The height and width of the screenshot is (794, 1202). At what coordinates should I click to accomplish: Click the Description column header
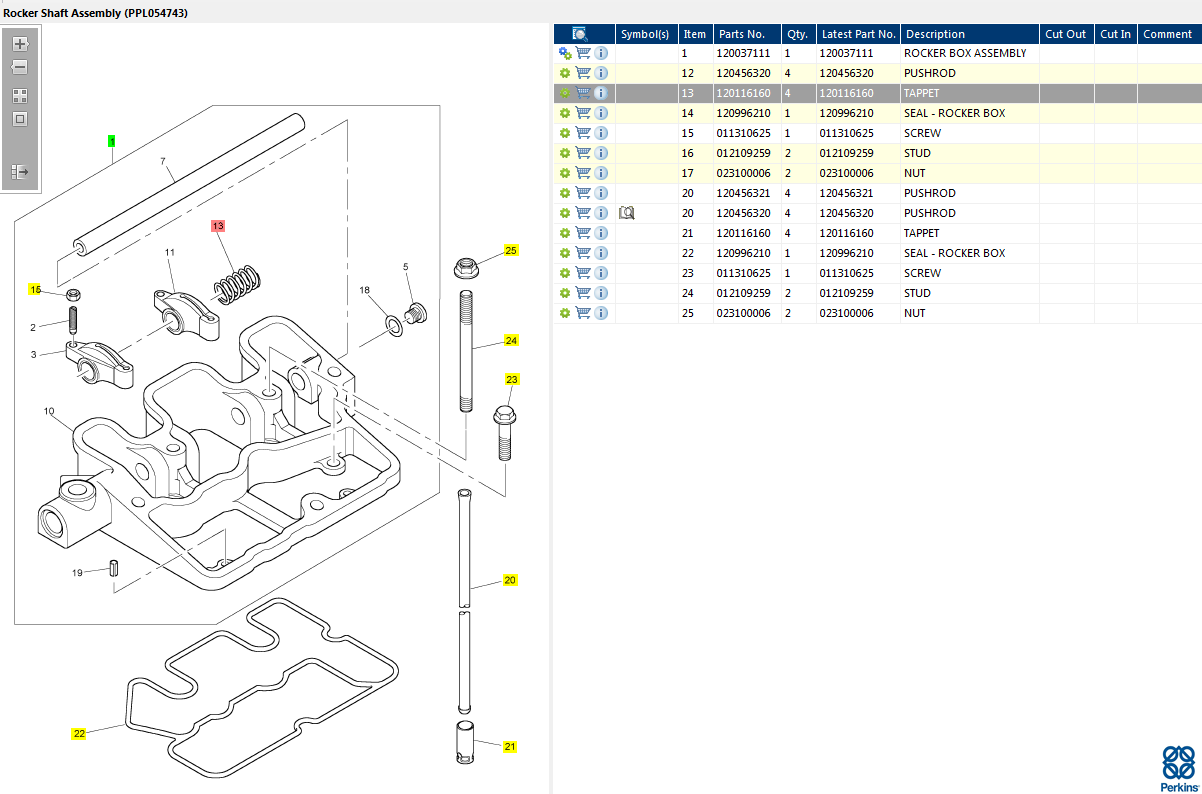click(935, 34)
